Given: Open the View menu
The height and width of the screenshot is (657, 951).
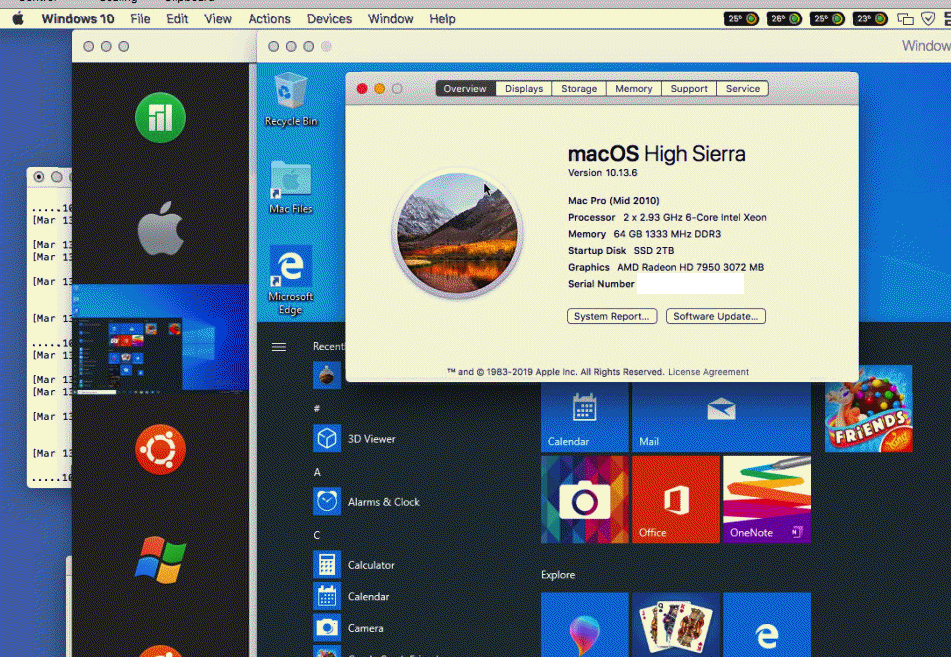Looking at the screenshot, I should pos(218,19).
